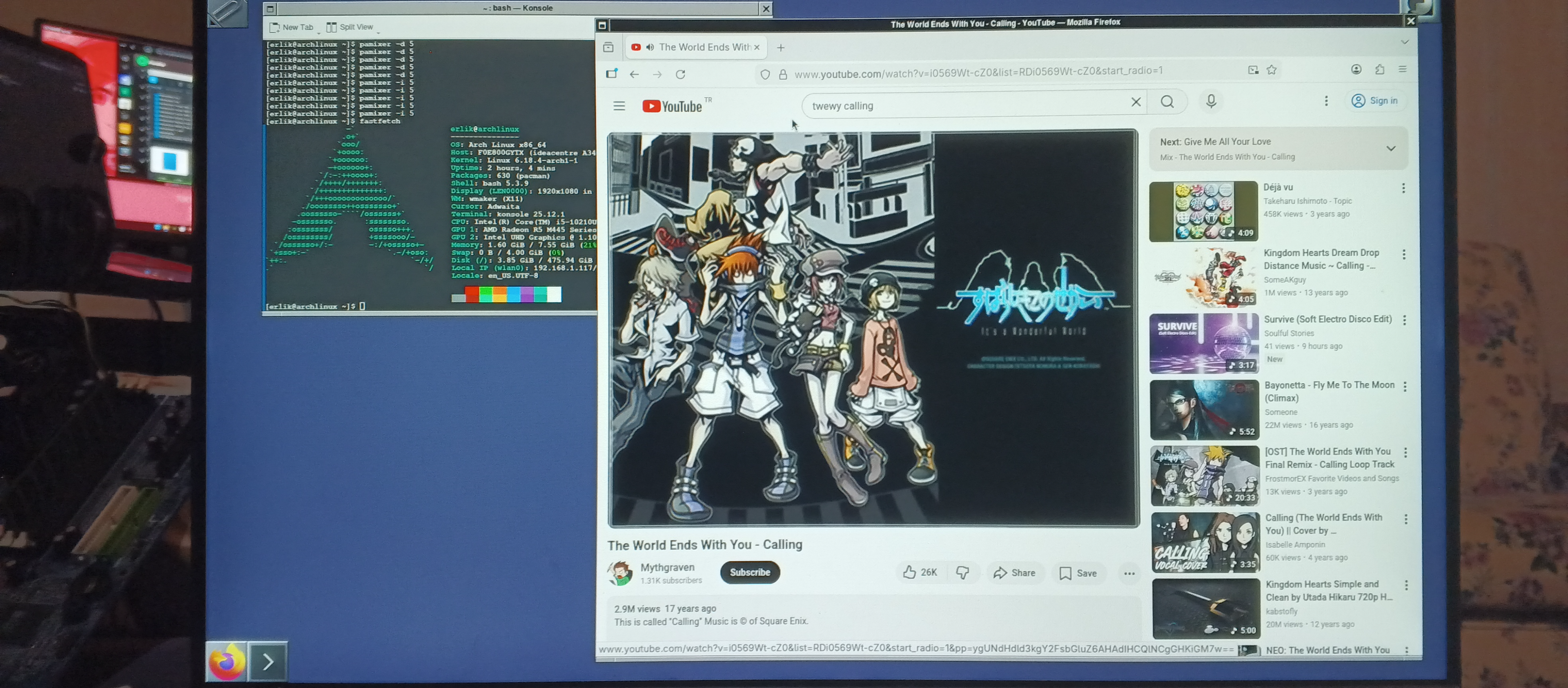
Task: Open options menu for Kingdom Hearts Simple and Clean
Action: point(1406,585)
